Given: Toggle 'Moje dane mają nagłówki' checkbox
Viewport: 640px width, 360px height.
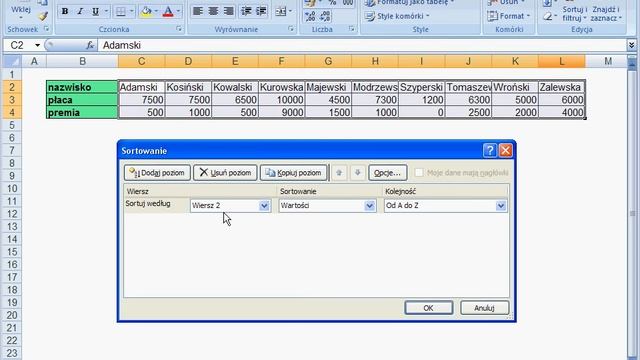Looking at the screenshot, I should click(x=419, y=173).
